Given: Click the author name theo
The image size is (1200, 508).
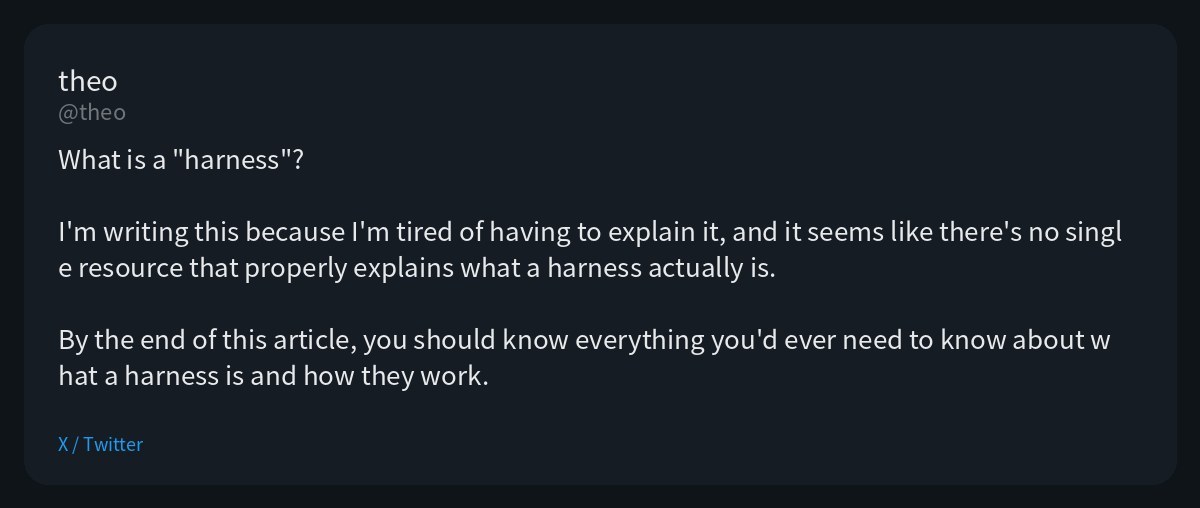Looking at the screenshot, I should [x=88, y=81].
